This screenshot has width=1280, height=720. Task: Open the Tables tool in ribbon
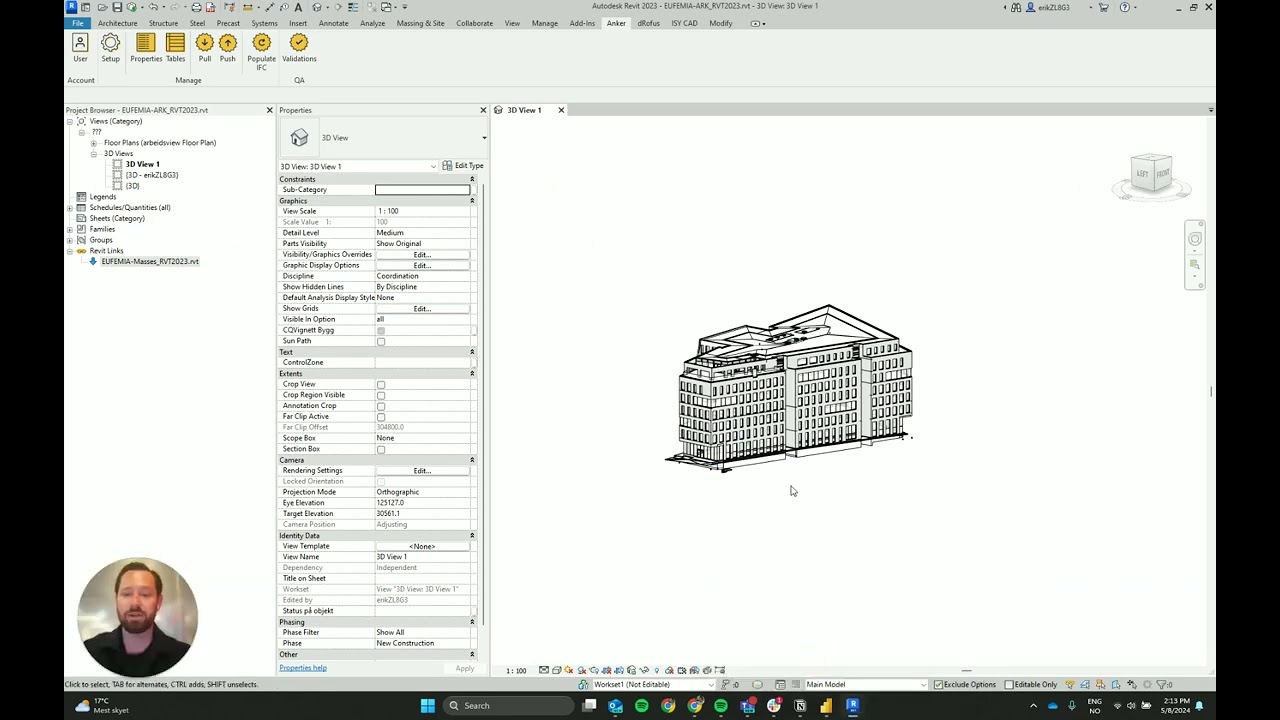click(x=175, y=48)
